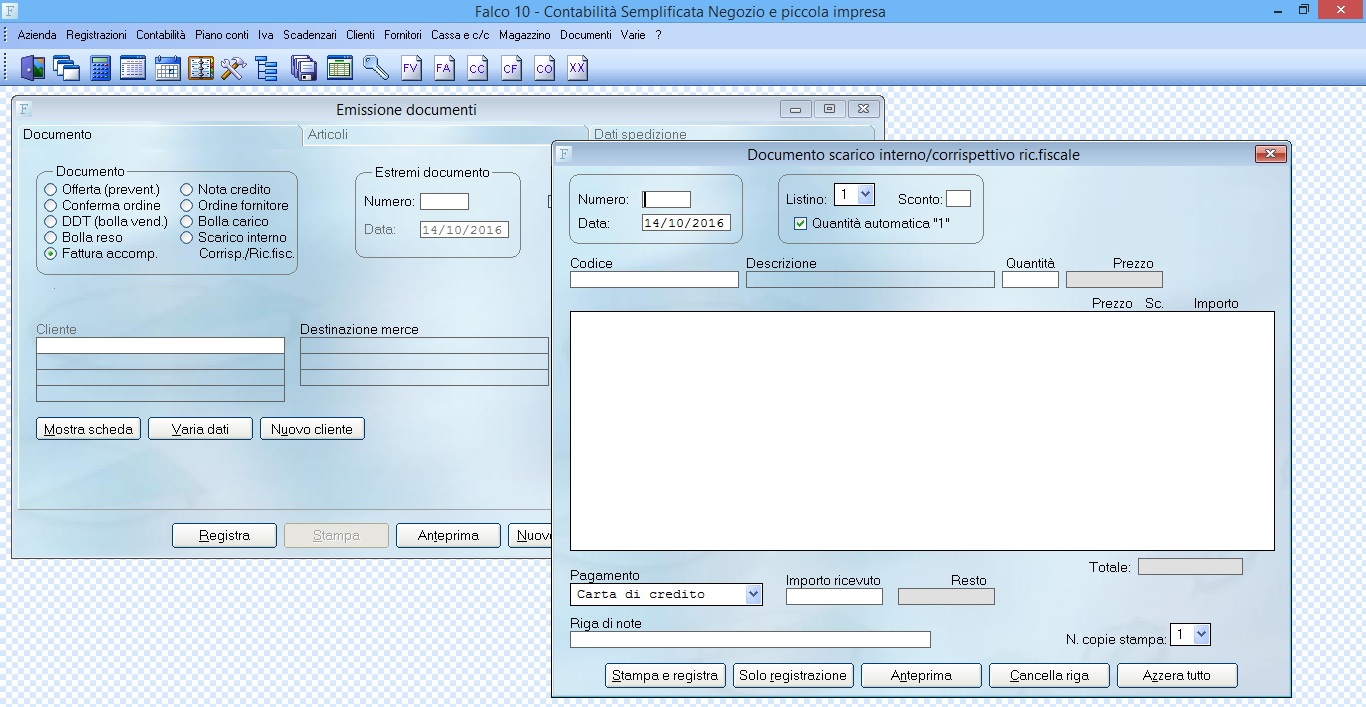Choose DDT (bolla vend.) document type
Screen dimensions: 1366x707
(51, 221)
